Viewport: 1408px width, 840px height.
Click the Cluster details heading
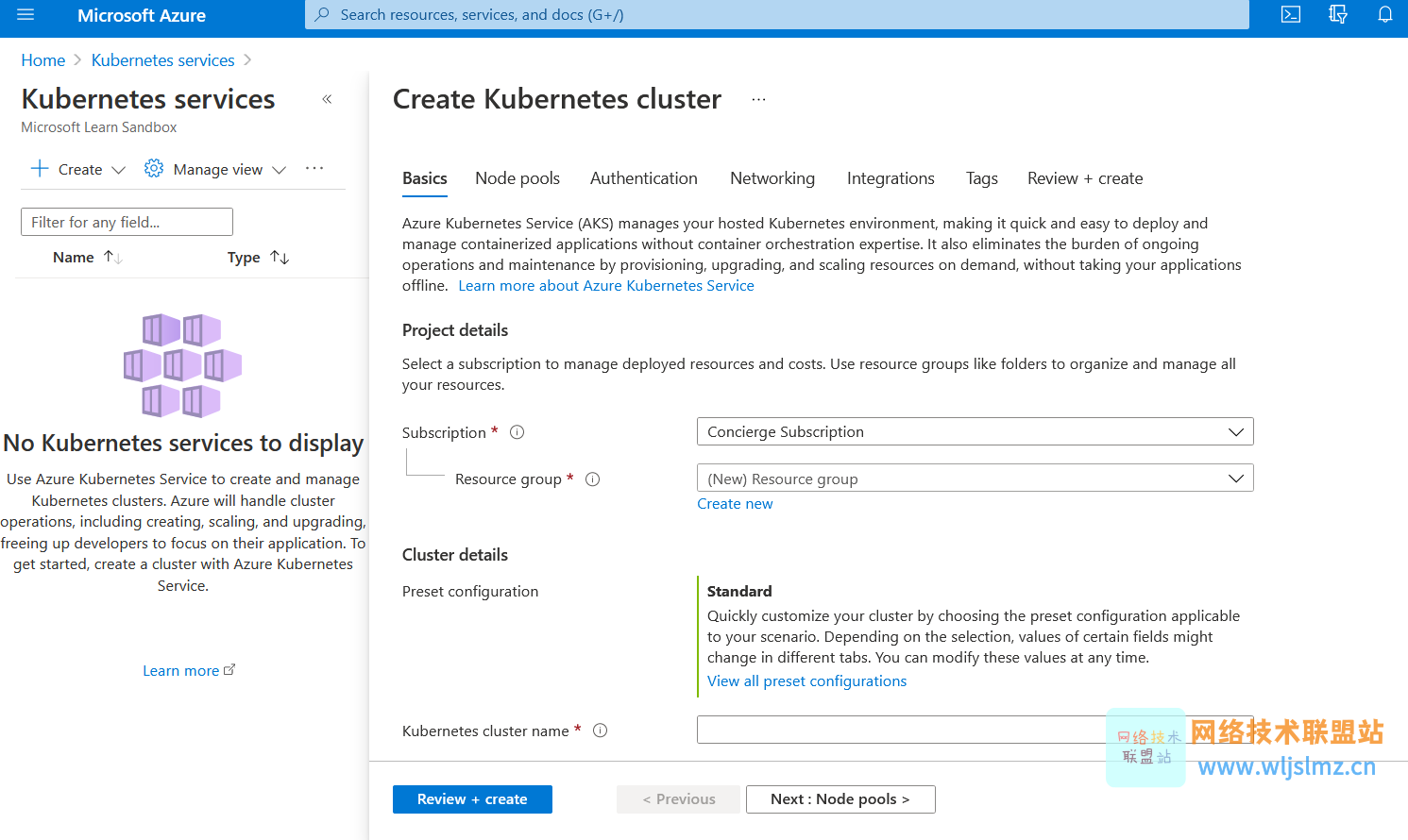click(x=455, y=555)
